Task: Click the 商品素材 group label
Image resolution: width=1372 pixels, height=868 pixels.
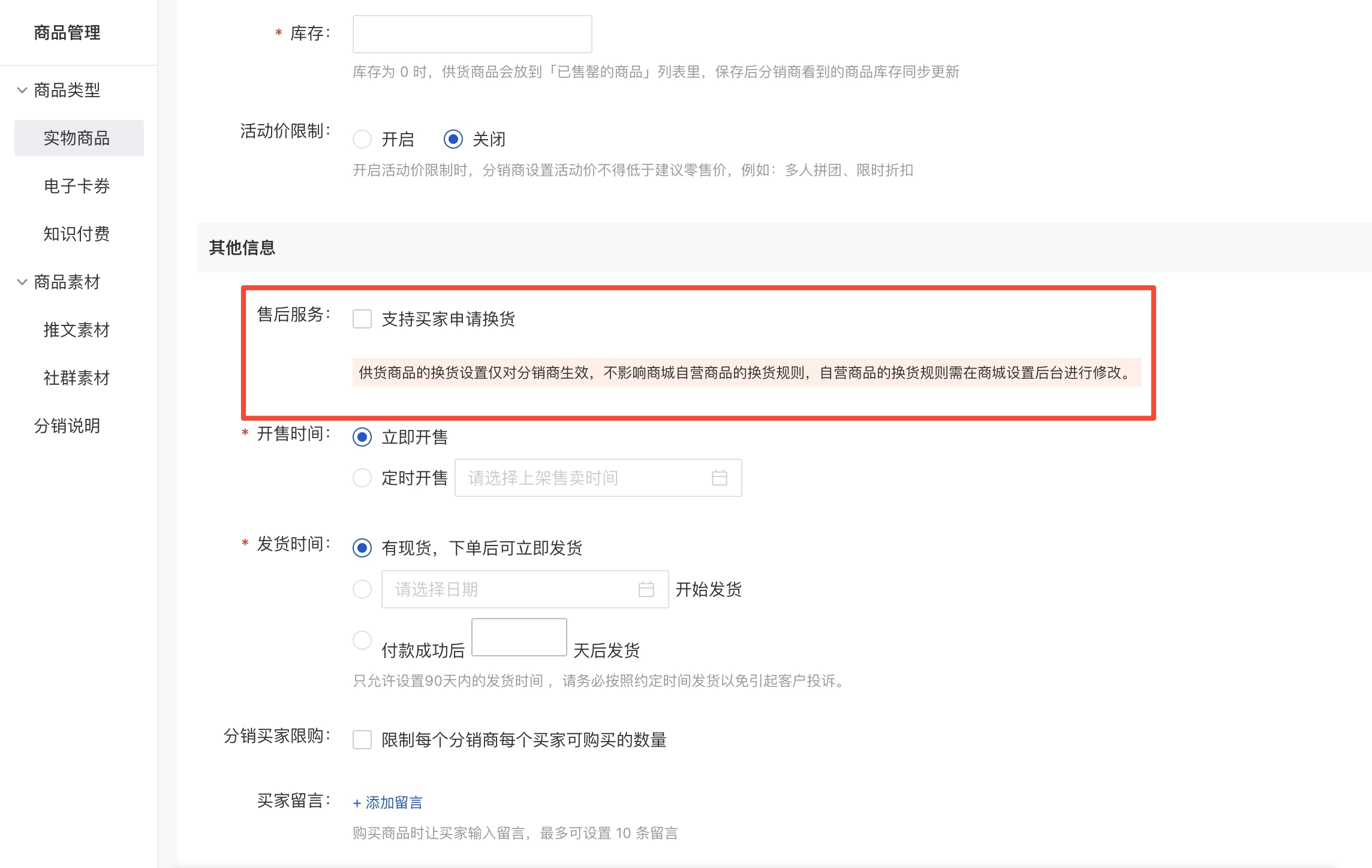Action: pyautogui.click(x=67, y=282)
